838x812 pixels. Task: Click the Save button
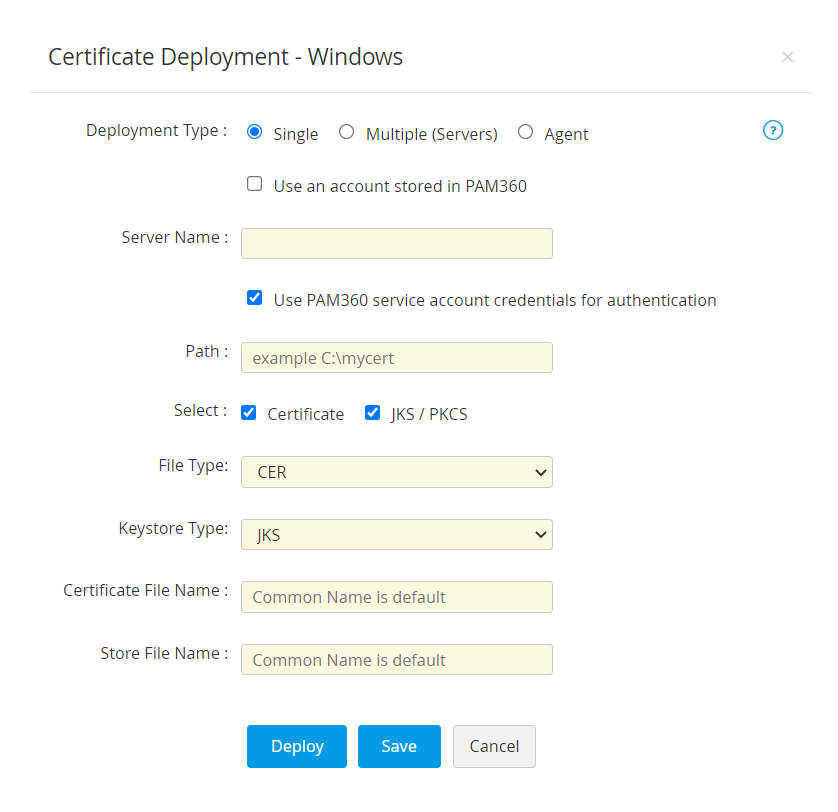pyautogui.click(x=399, y=746)
